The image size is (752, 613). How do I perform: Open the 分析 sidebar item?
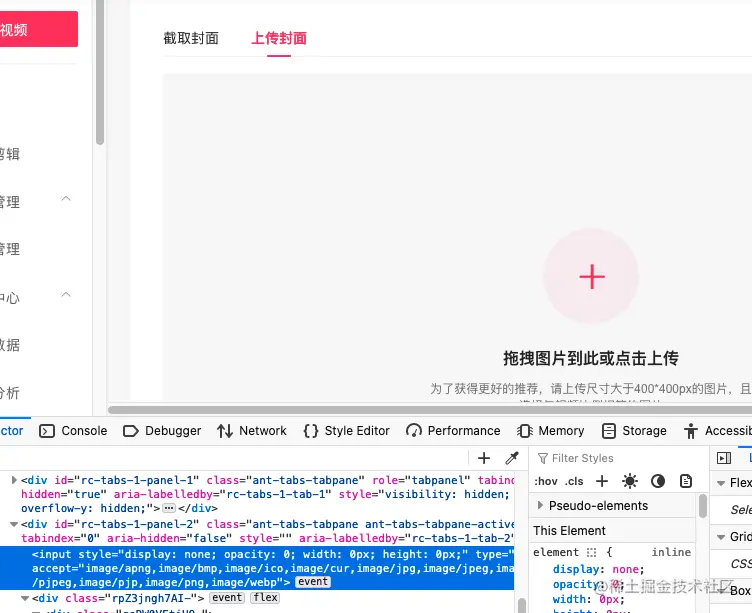coord(10,393)
